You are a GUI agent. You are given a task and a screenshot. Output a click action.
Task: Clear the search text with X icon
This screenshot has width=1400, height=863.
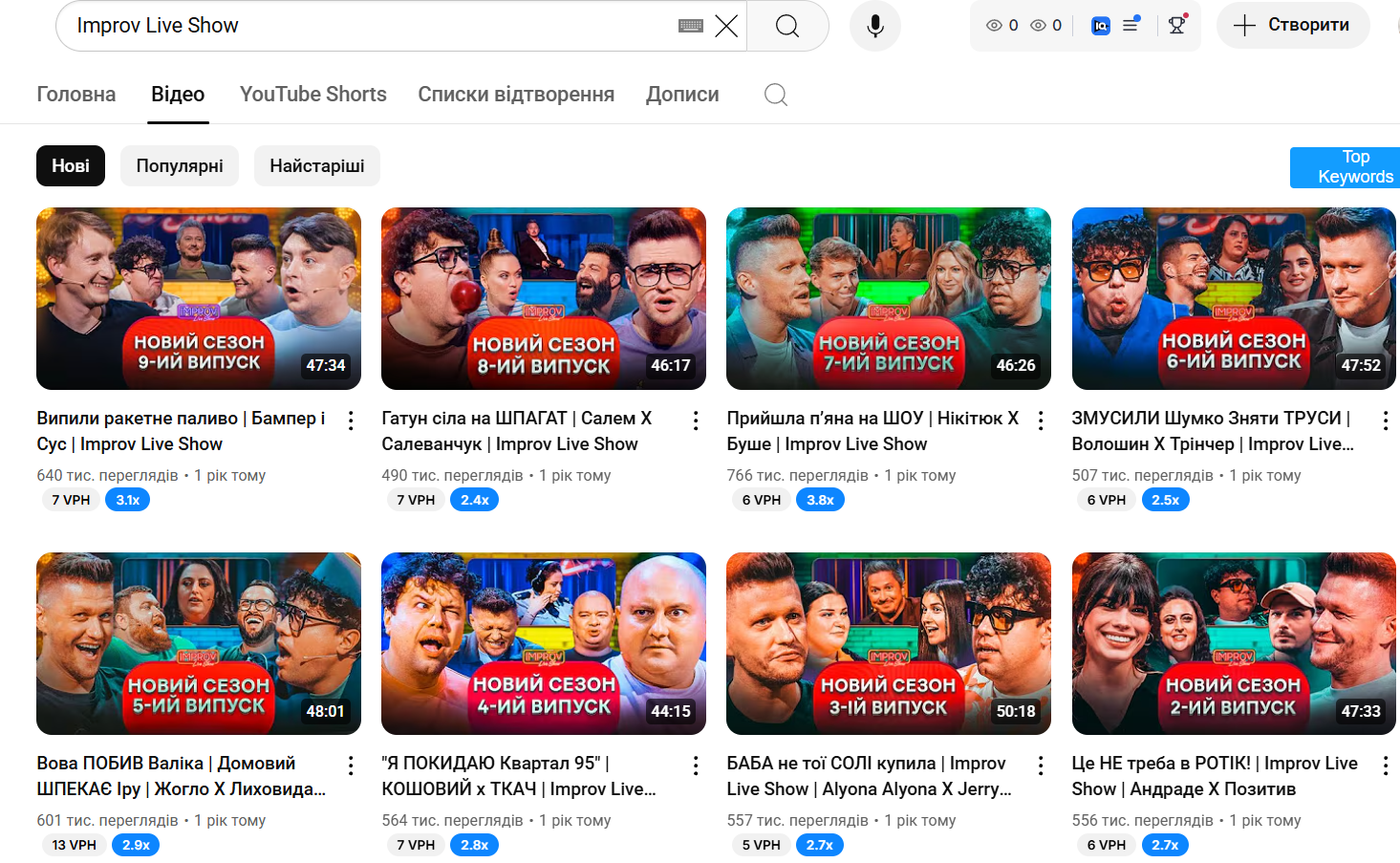726,26
